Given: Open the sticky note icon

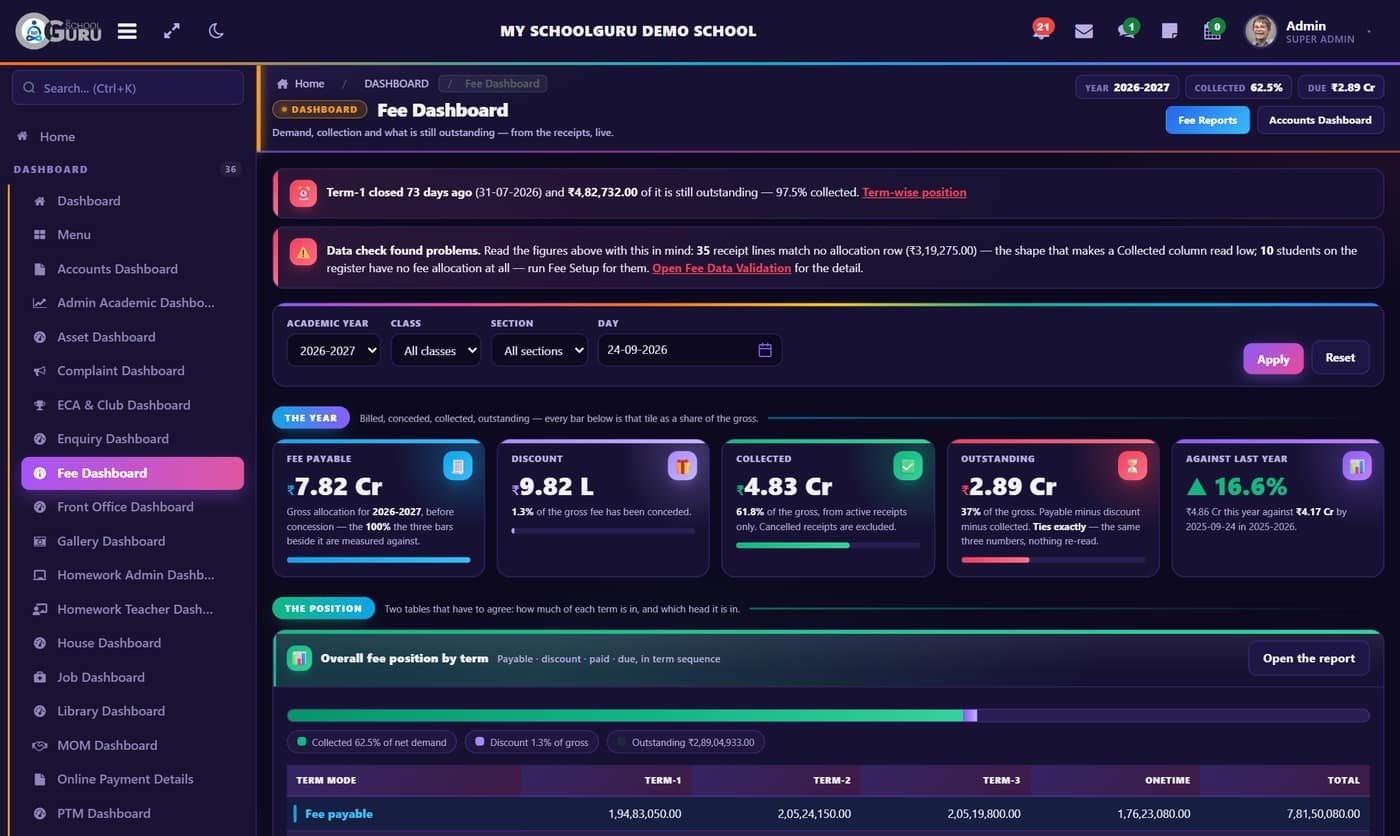Looking at the screenshot, I should 1169,31.
